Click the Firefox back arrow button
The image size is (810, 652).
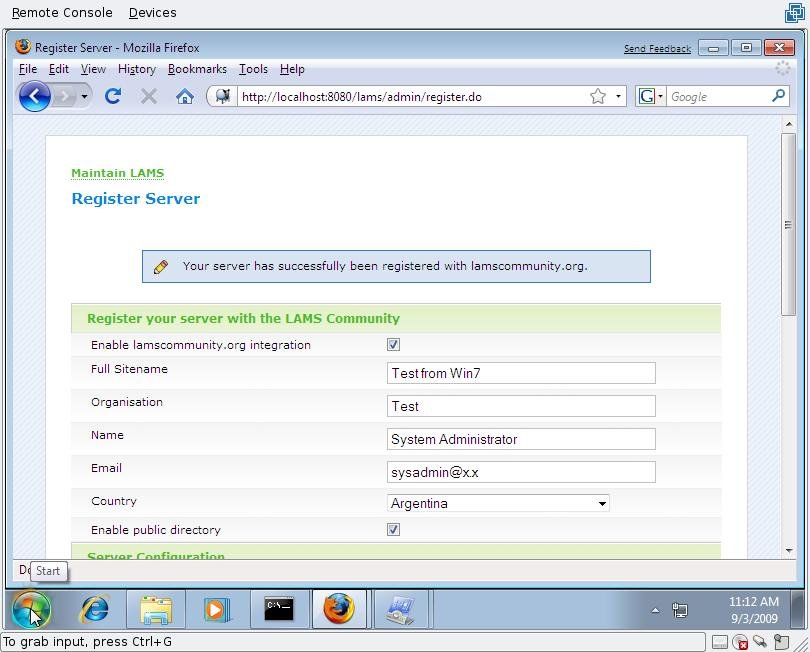(34, 96)
